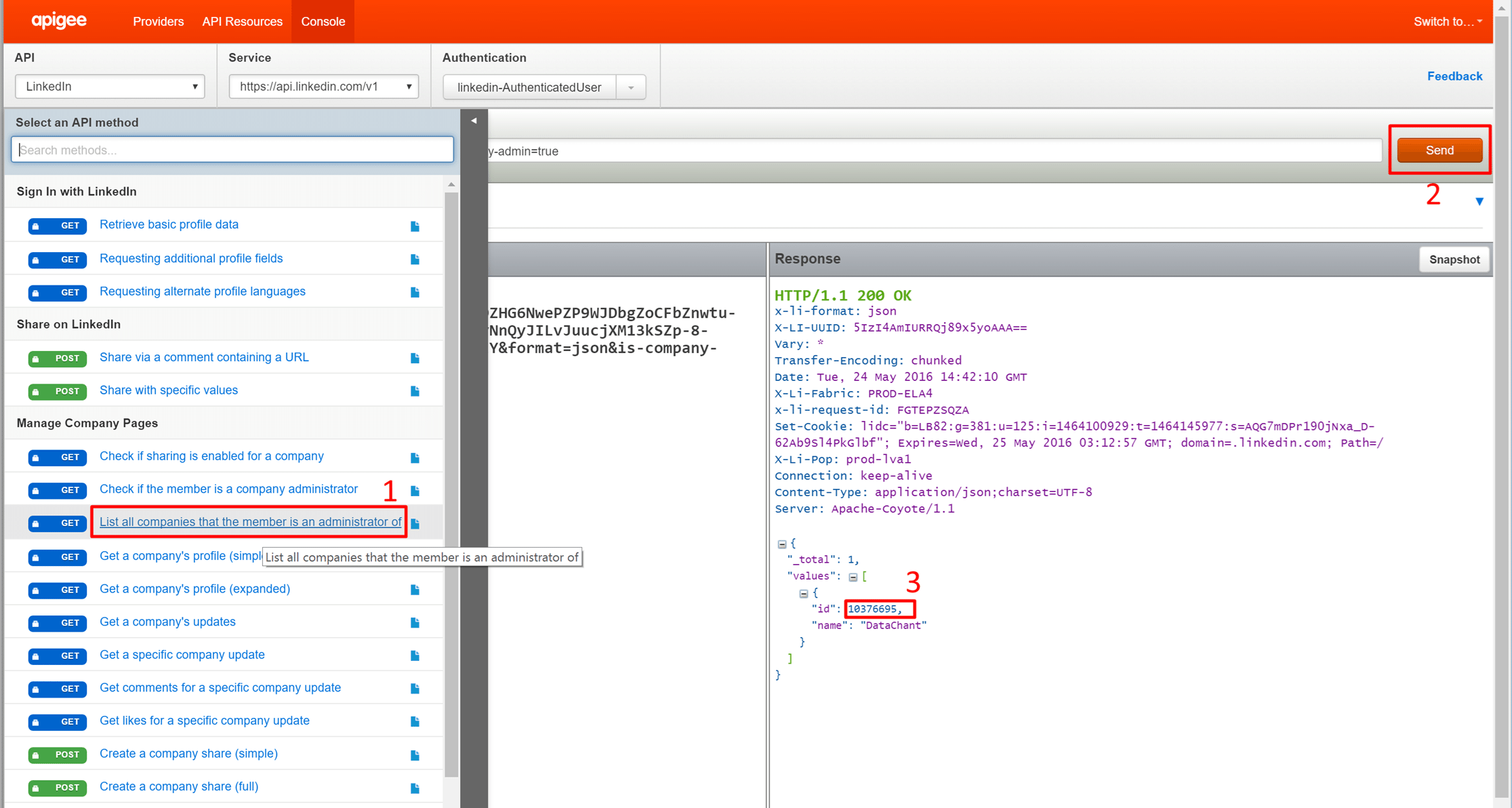Click document icon beside Create a company share (full)

[415, 788]
